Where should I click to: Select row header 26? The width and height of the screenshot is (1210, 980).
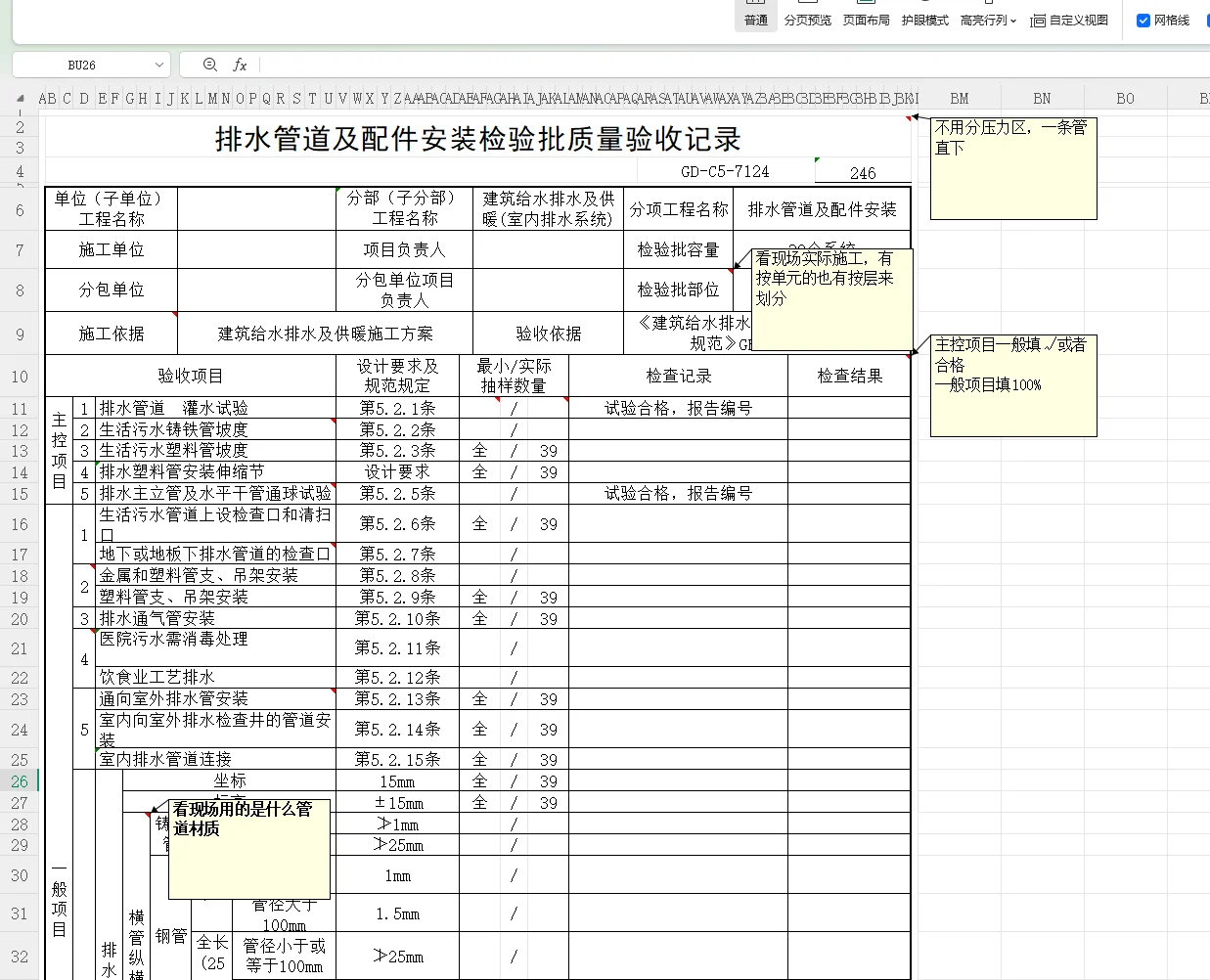[19, 780]
